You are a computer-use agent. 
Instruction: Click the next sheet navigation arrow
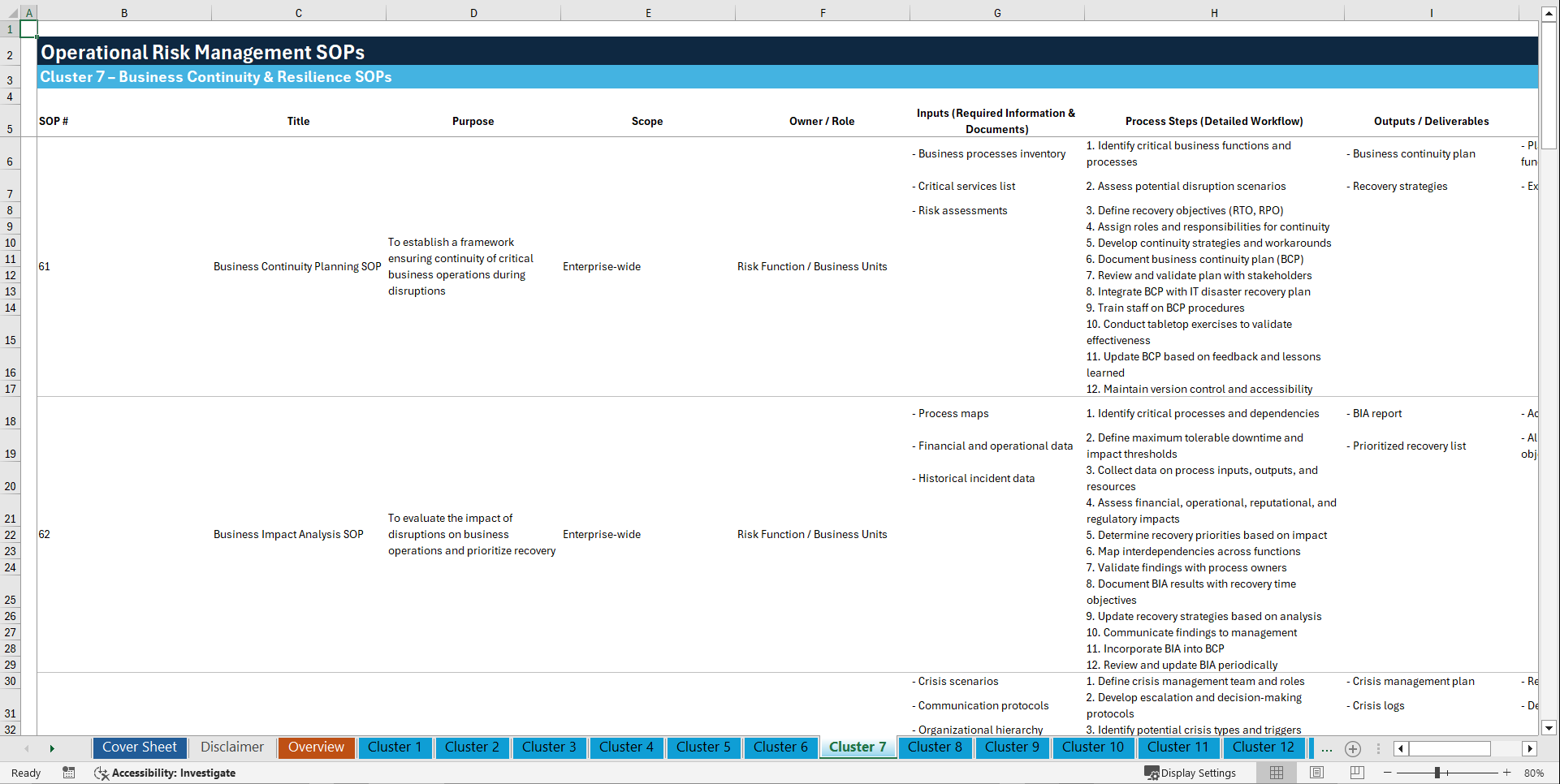point(52,748)
